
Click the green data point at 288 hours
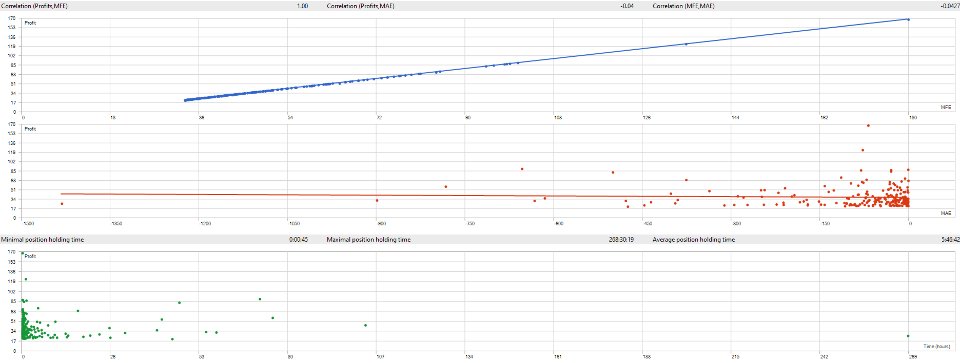tap(908, 335)
